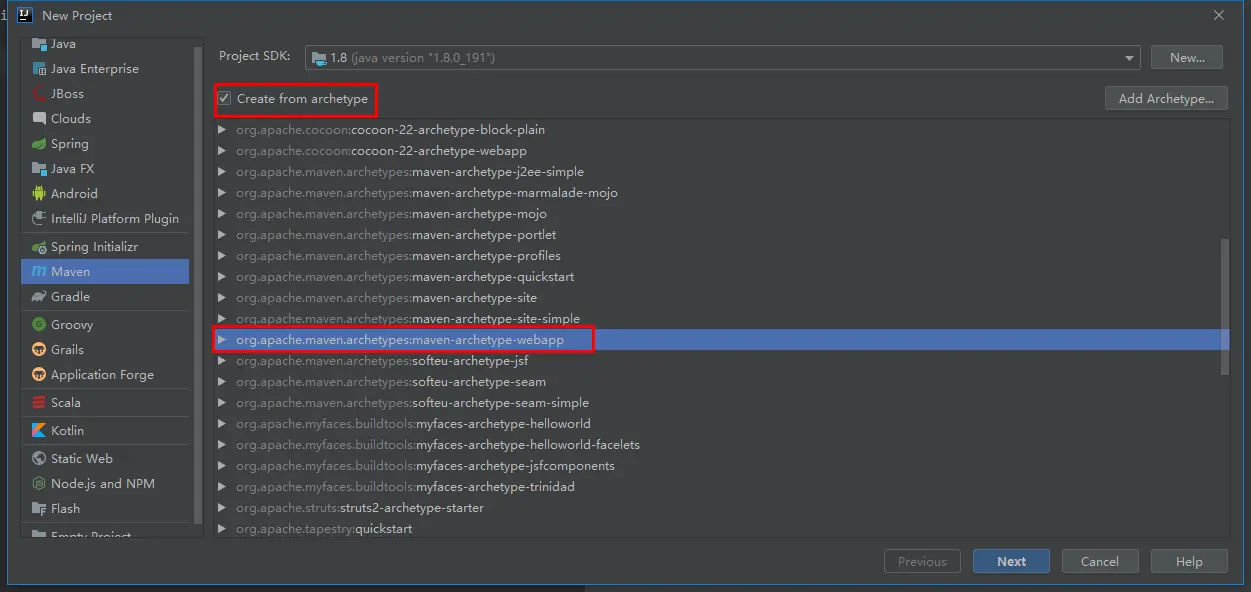Click the IntelliJ Platform Plugin icon
1251x592 pixels.
39,219
